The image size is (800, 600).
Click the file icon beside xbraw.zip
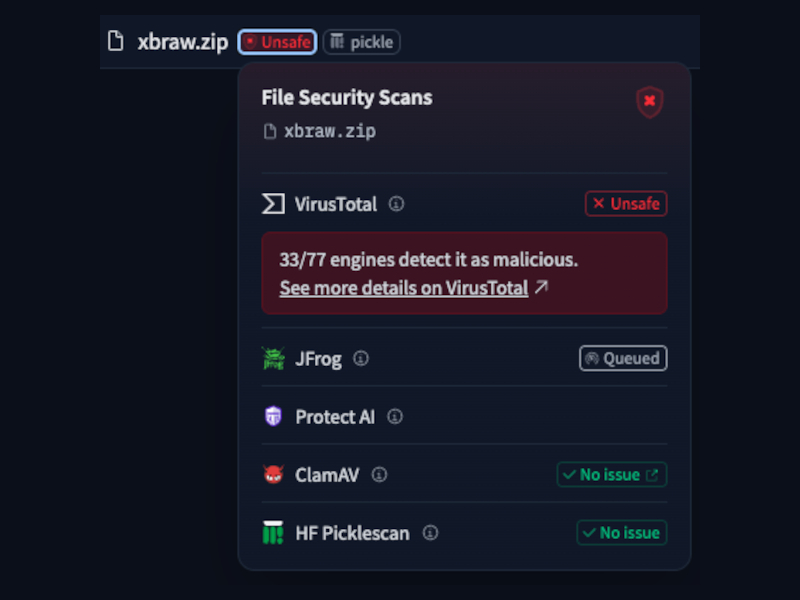(117, 42)
